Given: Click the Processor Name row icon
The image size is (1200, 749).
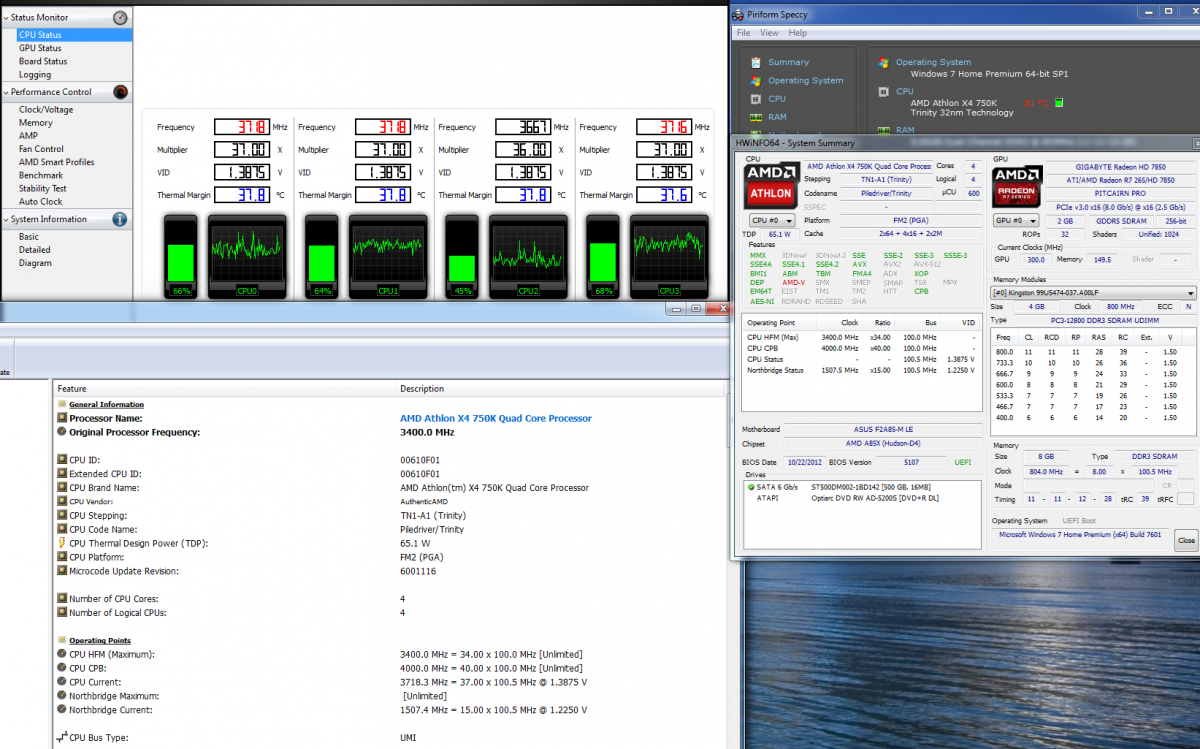Looking at the screenshot, I should [x=62, y=418].
